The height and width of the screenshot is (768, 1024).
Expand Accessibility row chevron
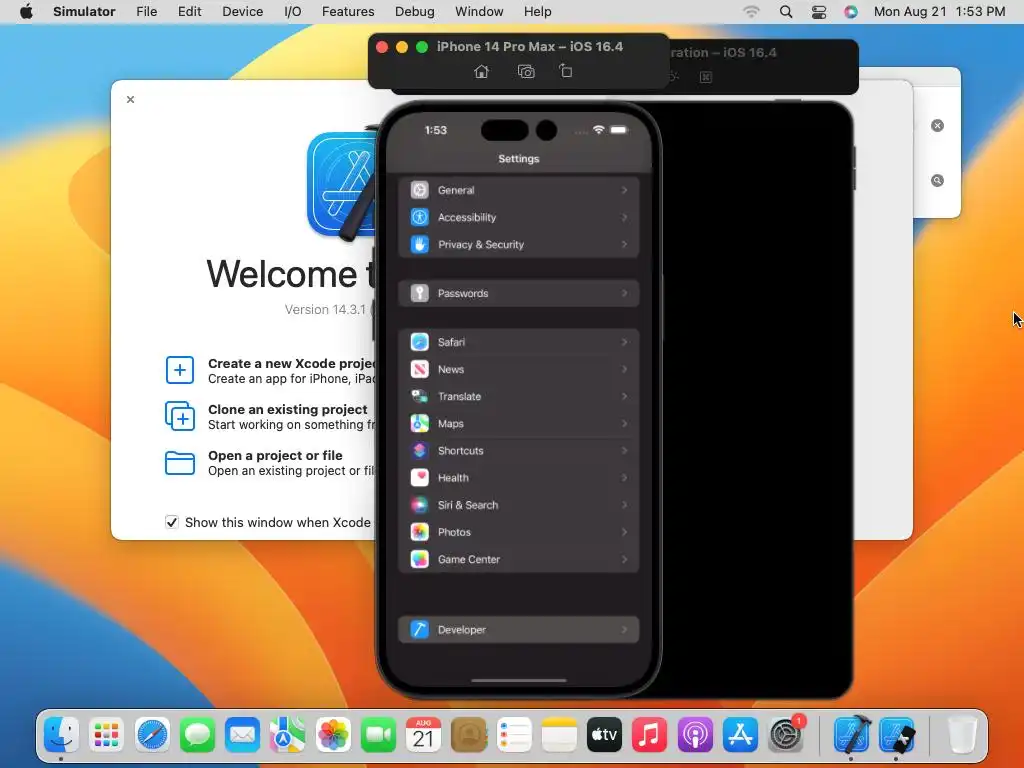pyautogui.click(x=624, y=217)
